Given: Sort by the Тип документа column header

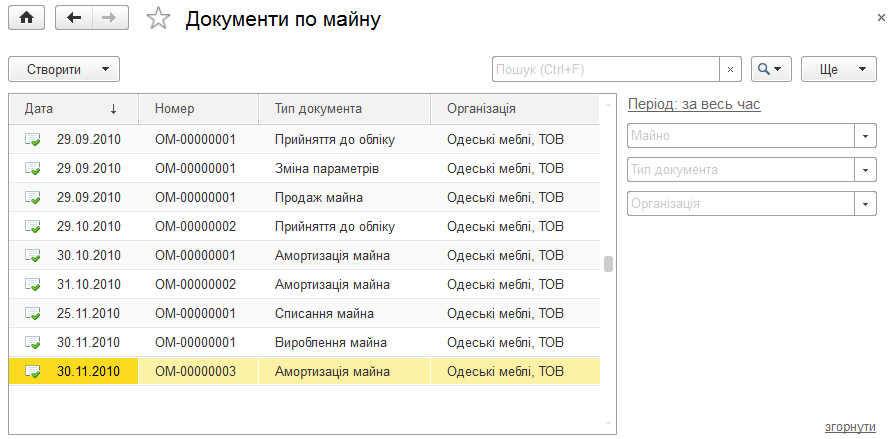Looking at the screenshot, I should 344,109.
